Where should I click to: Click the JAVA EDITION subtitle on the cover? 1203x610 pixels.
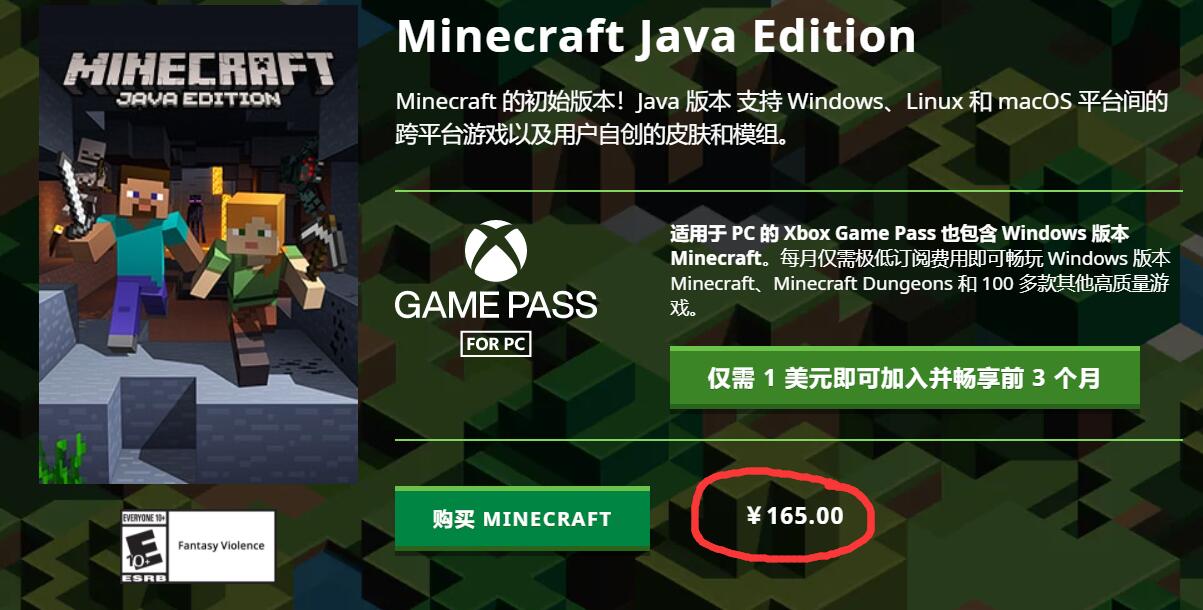pos(199,99)
